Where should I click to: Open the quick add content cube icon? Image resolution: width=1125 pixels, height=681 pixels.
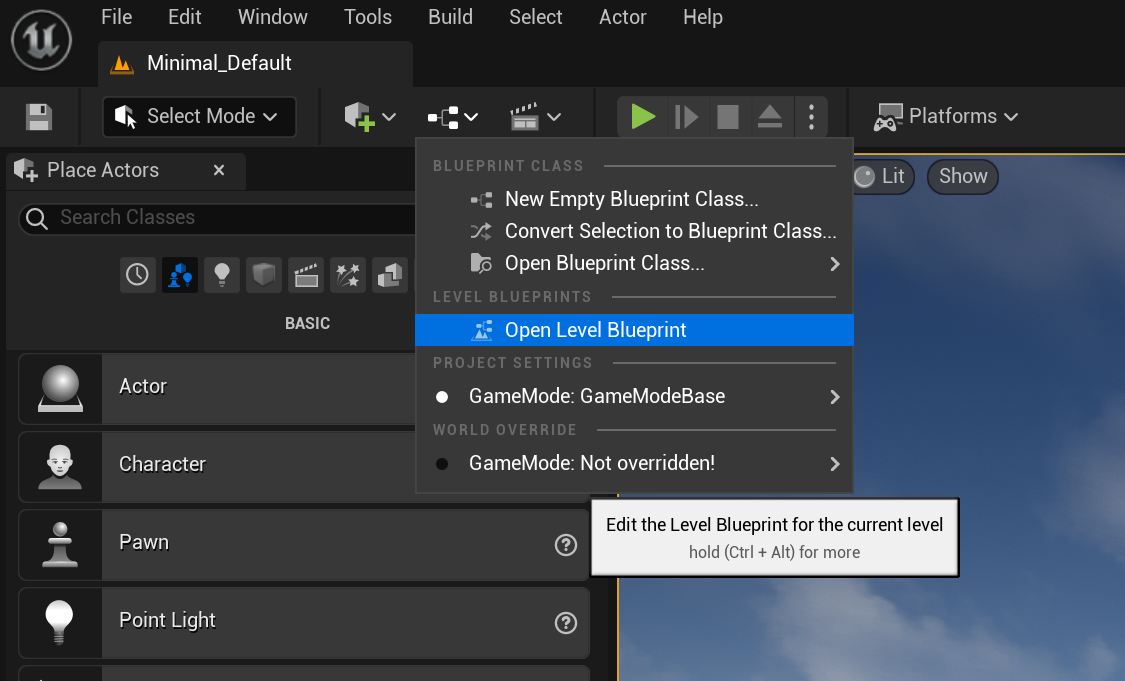[x=359, y=116]
